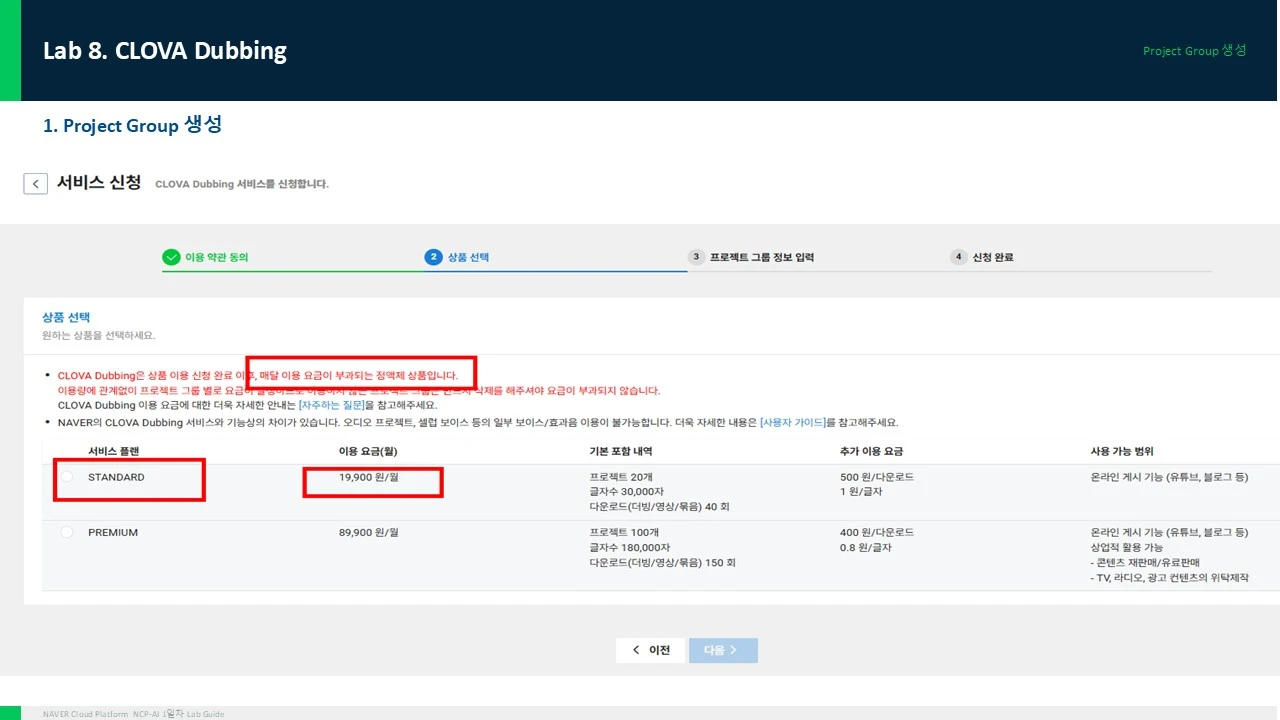Click the back arrow next to 서비스 신청
This screenshot has width=1280, height=720.
click(36, 184)
